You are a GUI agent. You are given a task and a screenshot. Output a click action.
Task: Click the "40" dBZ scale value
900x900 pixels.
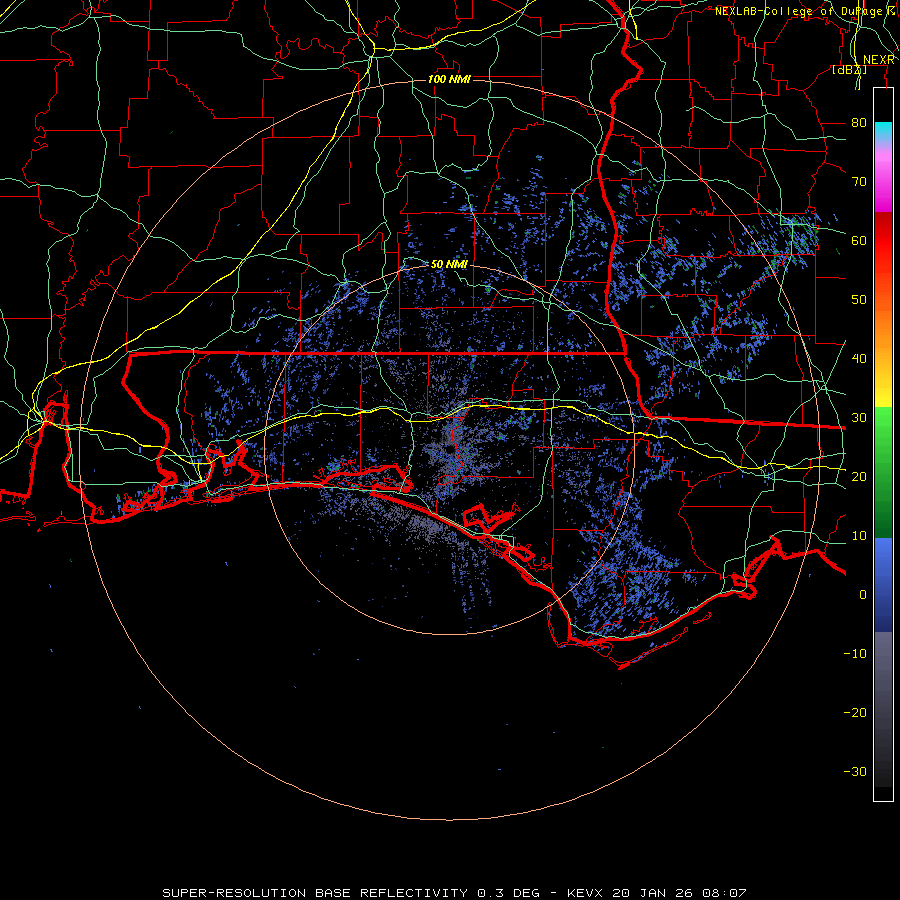[x=859, y=359]
